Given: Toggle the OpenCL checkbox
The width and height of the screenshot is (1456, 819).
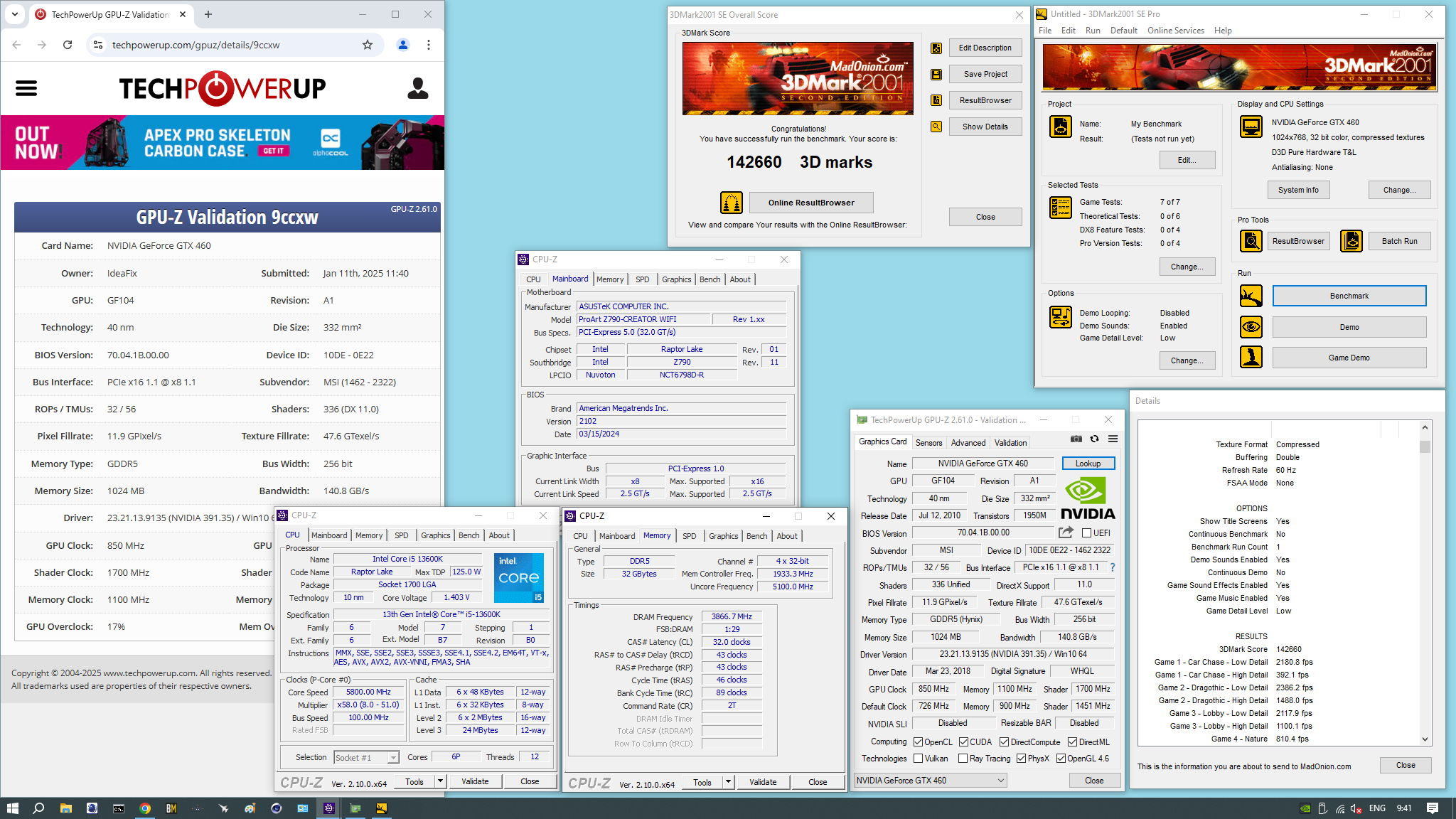Looking at the screenshot, I should point(918,742).
